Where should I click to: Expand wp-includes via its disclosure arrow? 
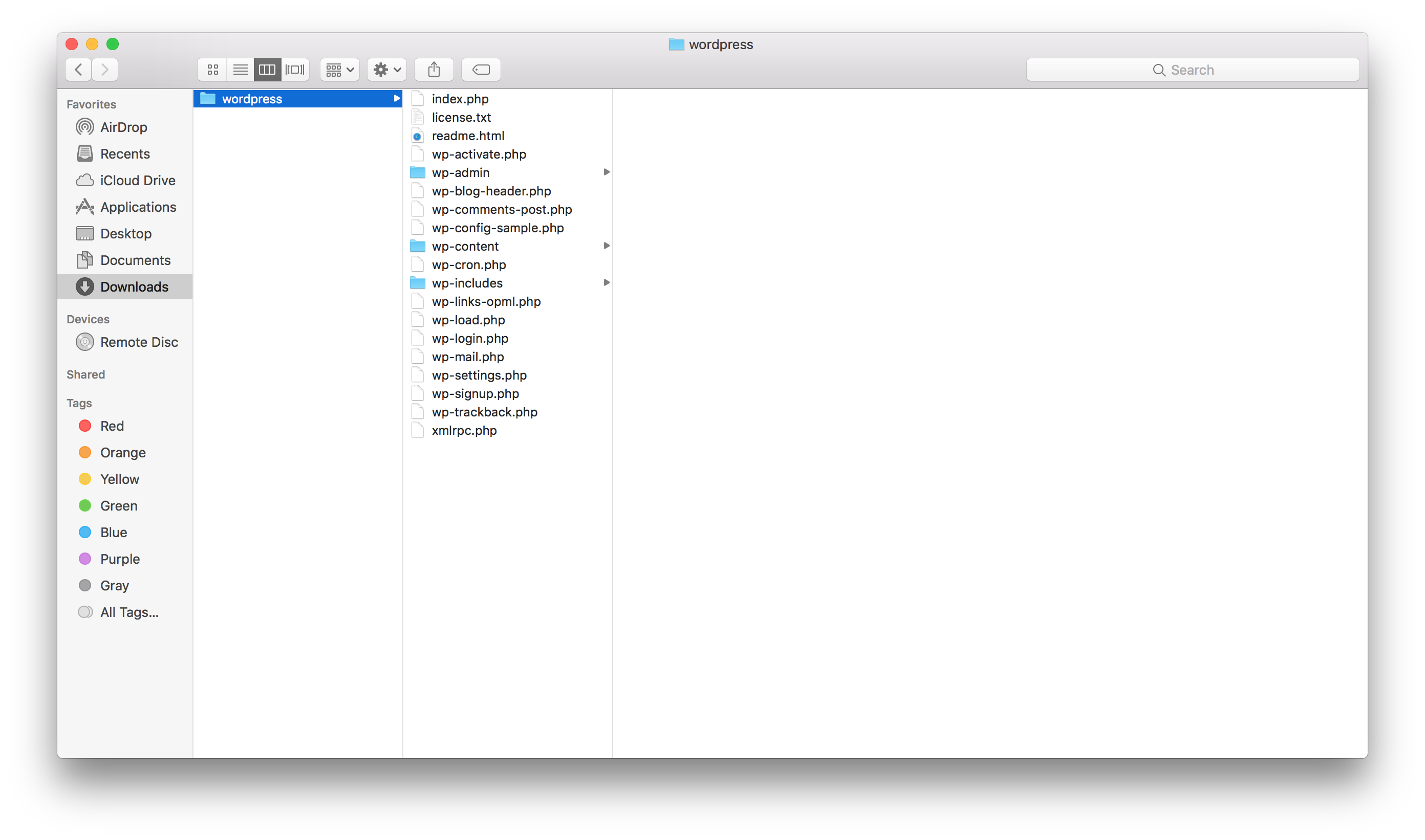coord(607,282)
